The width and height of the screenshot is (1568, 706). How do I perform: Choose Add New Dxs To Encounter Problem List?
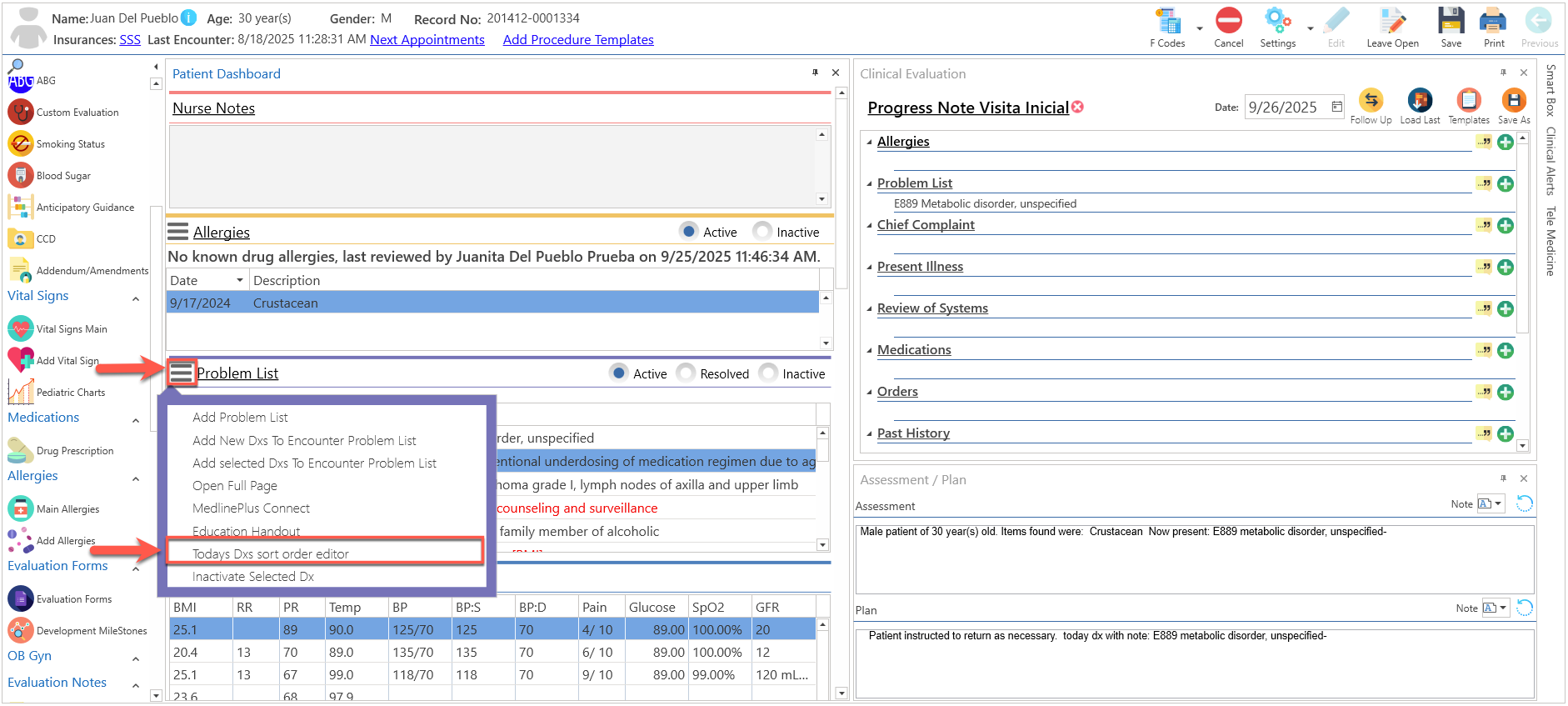click(304, 440)
